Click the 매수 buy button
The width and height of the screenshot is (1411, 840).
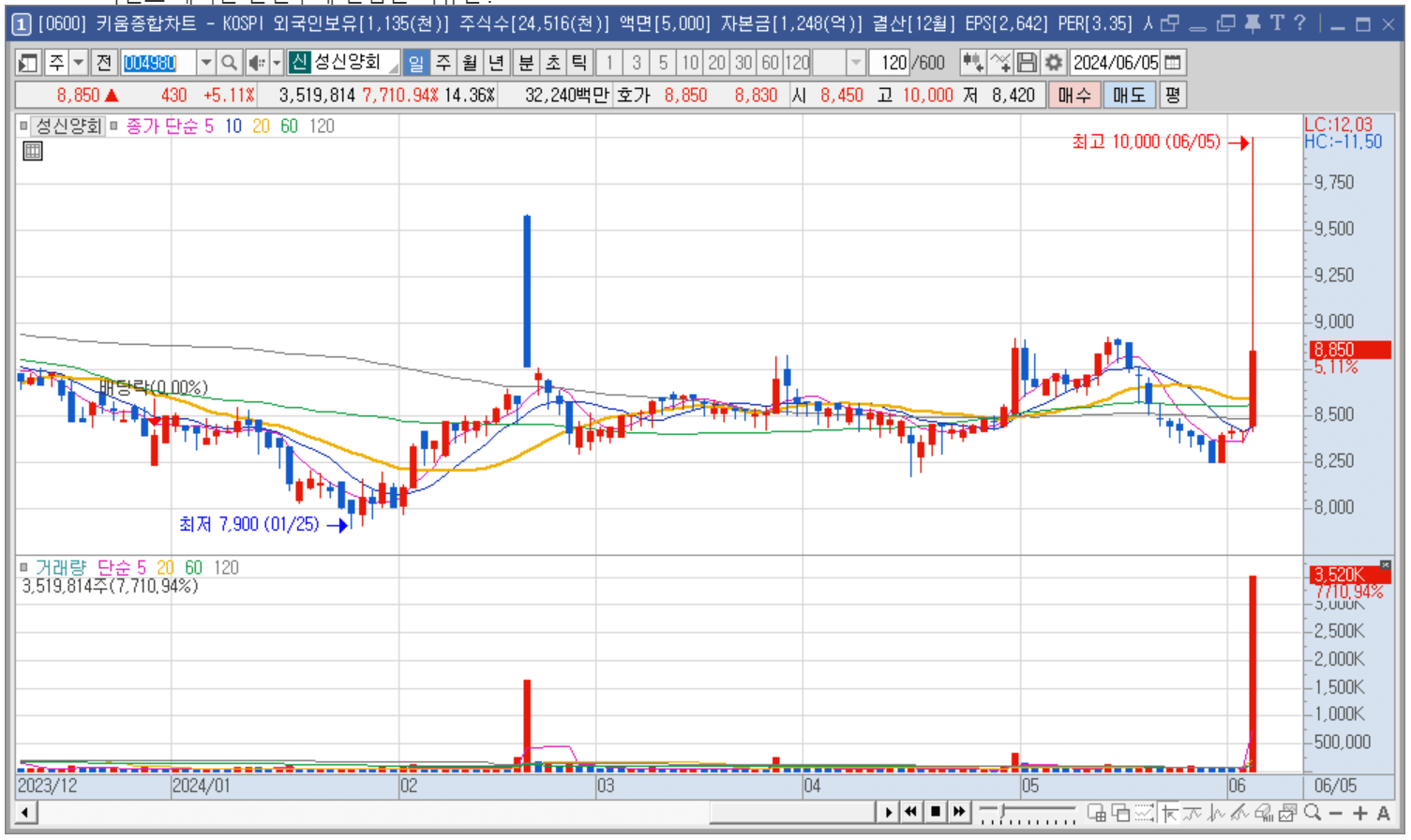[x=1074, y=96]
